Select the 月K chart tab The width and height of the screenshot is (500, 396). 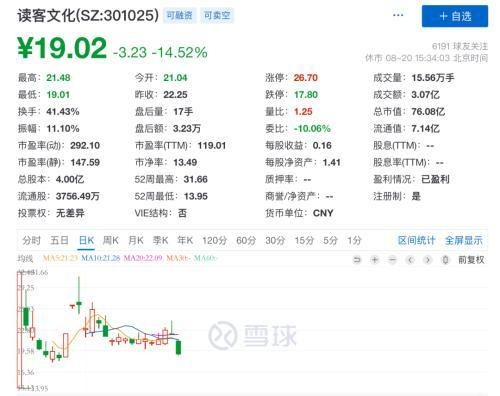click(136, 240)
